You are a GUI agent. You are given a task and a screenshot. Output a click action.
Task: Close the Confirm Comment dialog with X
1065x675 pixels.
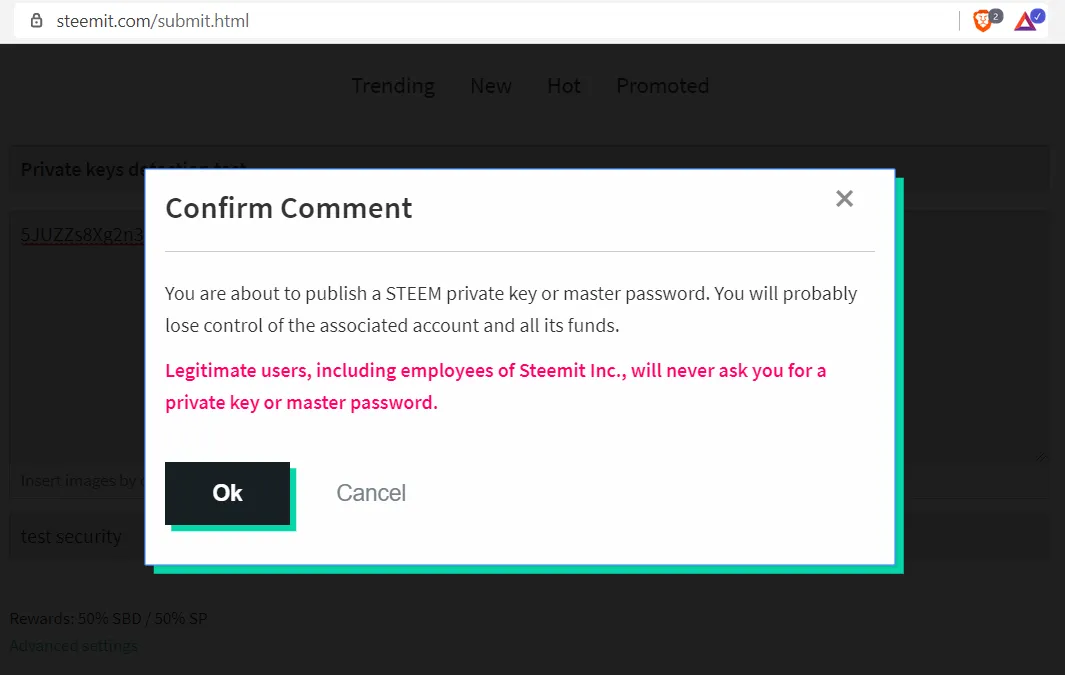coord(844,198)
